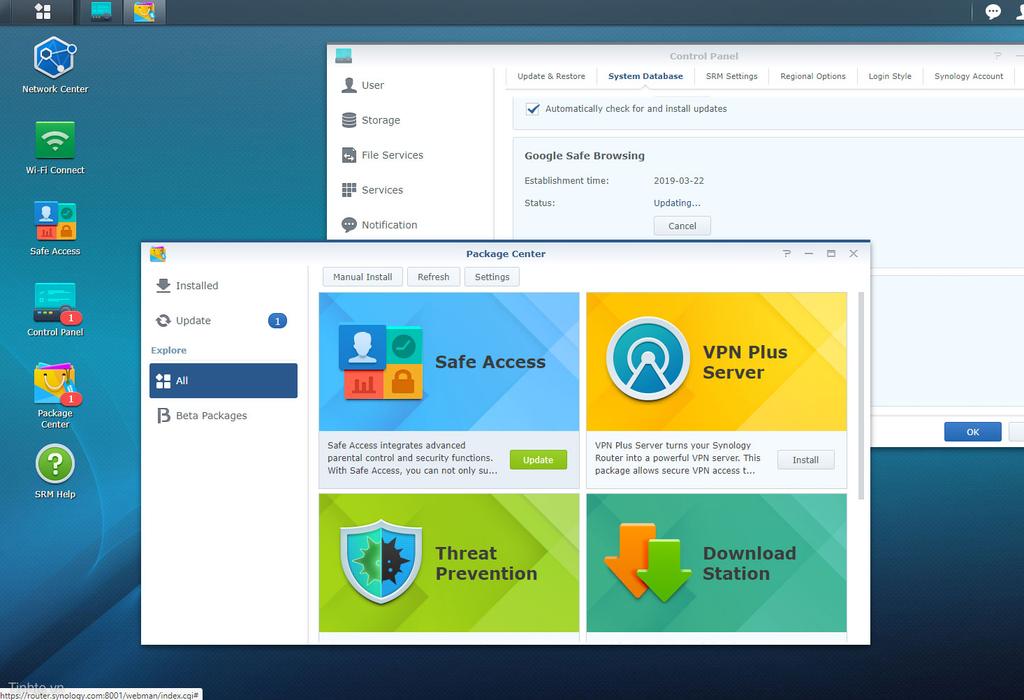Open the notifications chat bubble icon
Viewport: 1024px width, 700px height.
[x=993, y=11]
